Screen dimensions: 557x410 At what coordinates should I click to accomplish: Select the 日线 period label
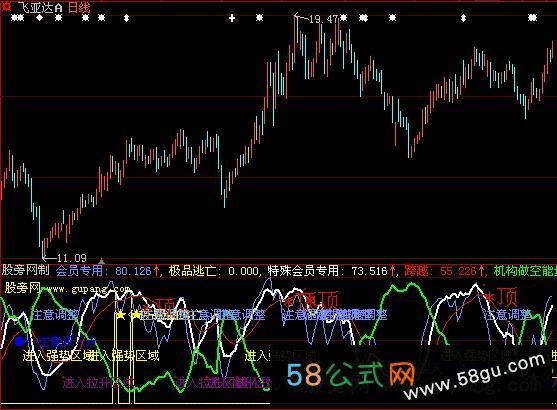79,7
